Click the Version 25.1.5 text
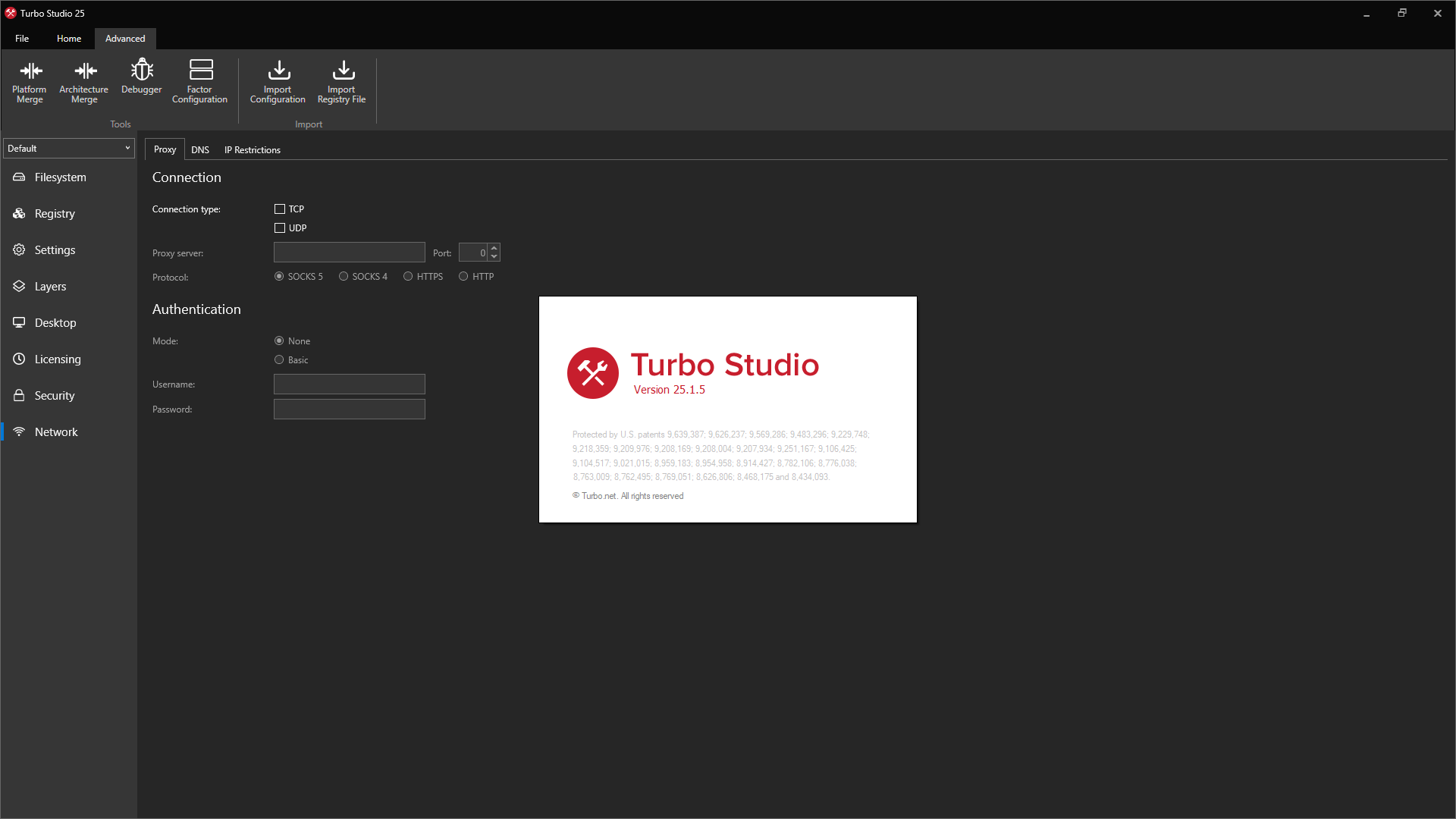Viewport: 1456px width, 819px height. tap(670, 390)
